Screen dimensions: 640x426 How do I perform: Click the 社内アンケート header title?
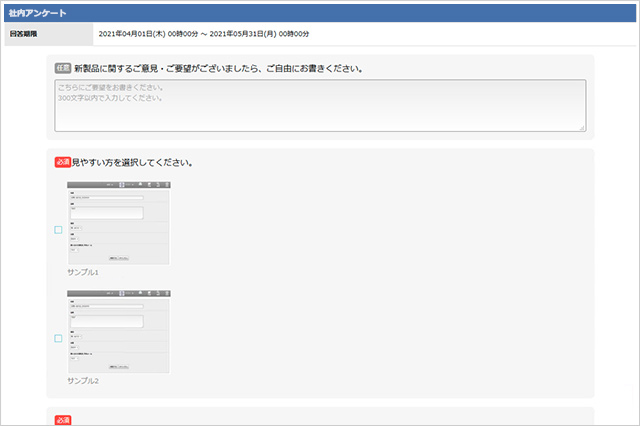(38, 13)
